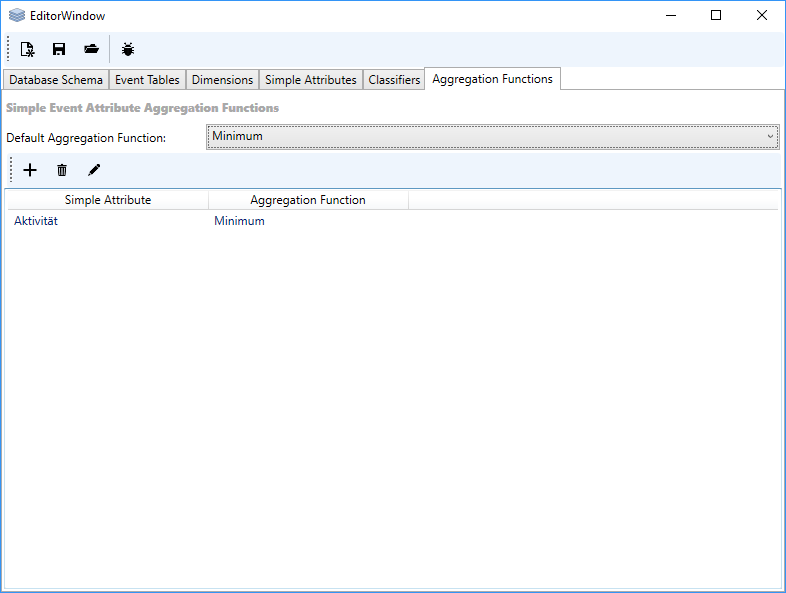
Task: Expand the Default Aggregation Function dropdown
Action: pyautogui.click(x=493, y=136)
